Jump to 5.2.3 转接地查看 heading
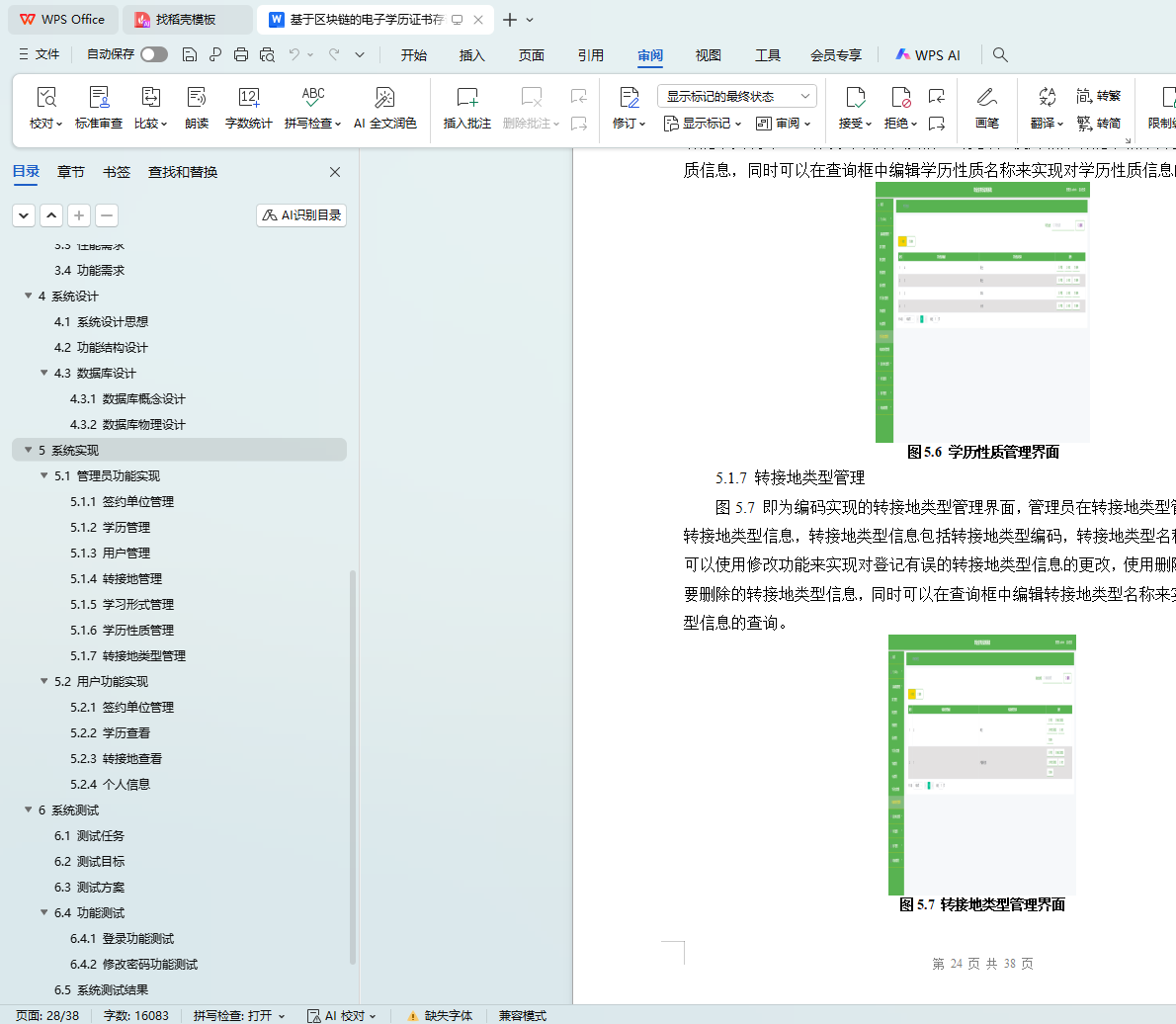Screen dimensions: 1176x1024 point(131,759)
